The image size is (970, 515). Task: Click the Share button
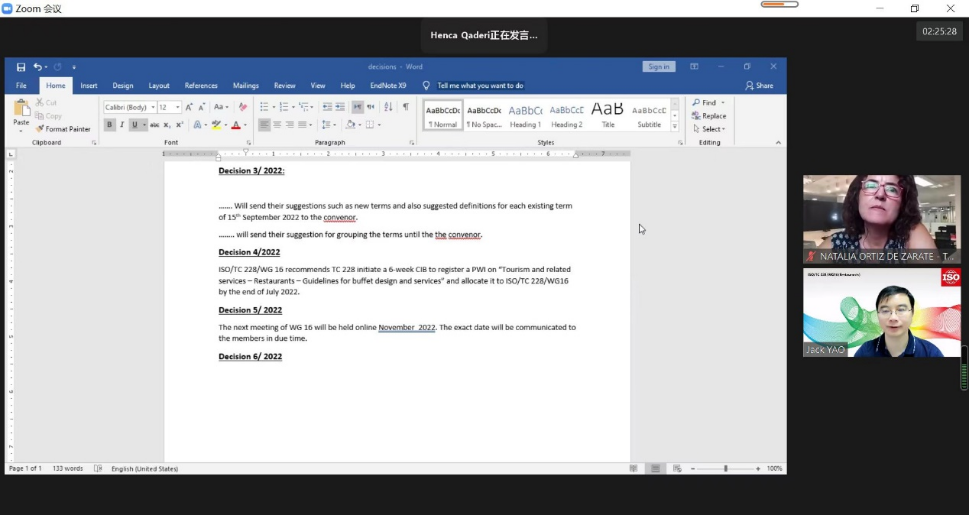759,86
